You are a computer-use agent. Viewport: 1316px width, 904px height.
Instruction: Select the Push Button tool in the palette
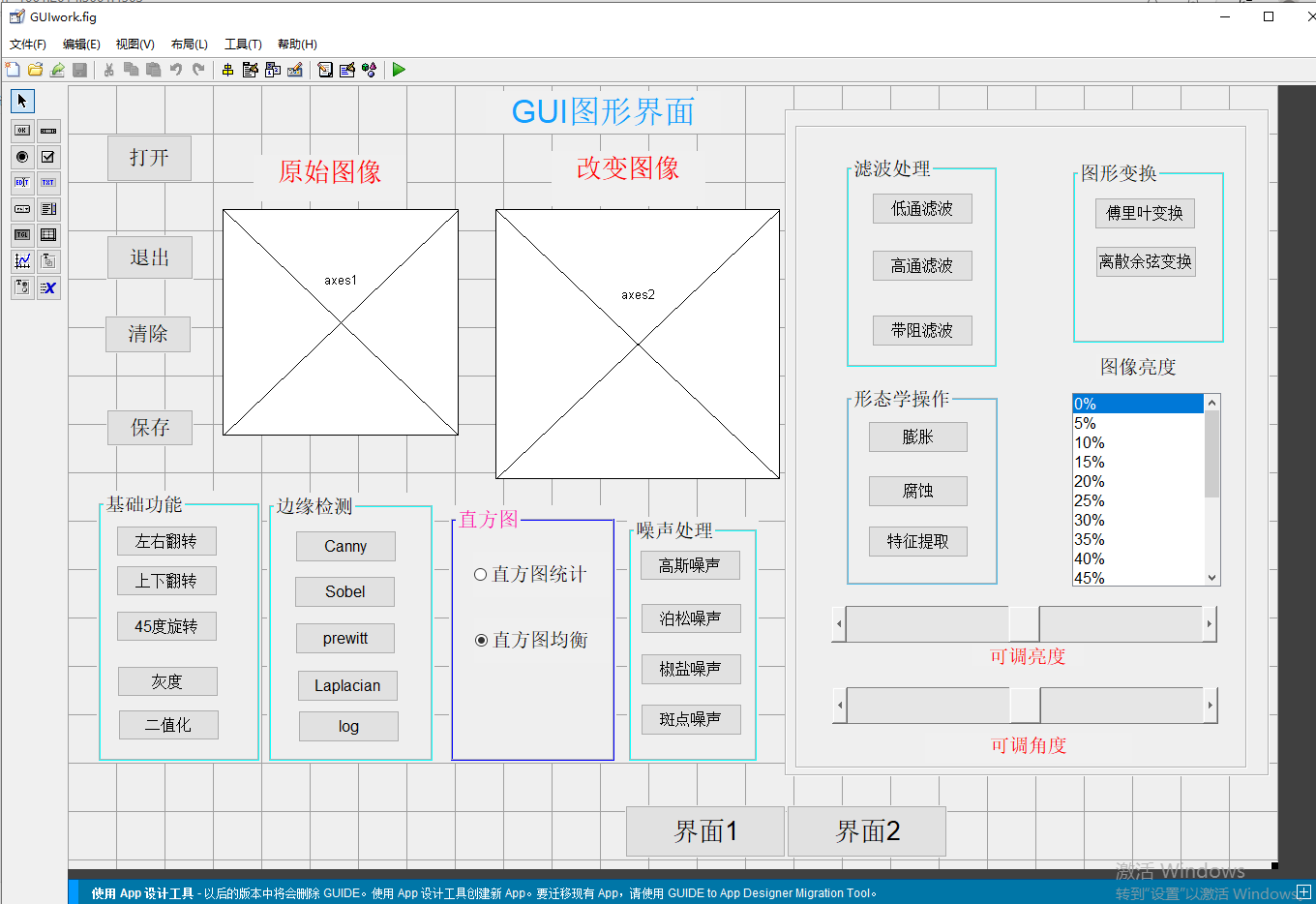coord(21,131)
